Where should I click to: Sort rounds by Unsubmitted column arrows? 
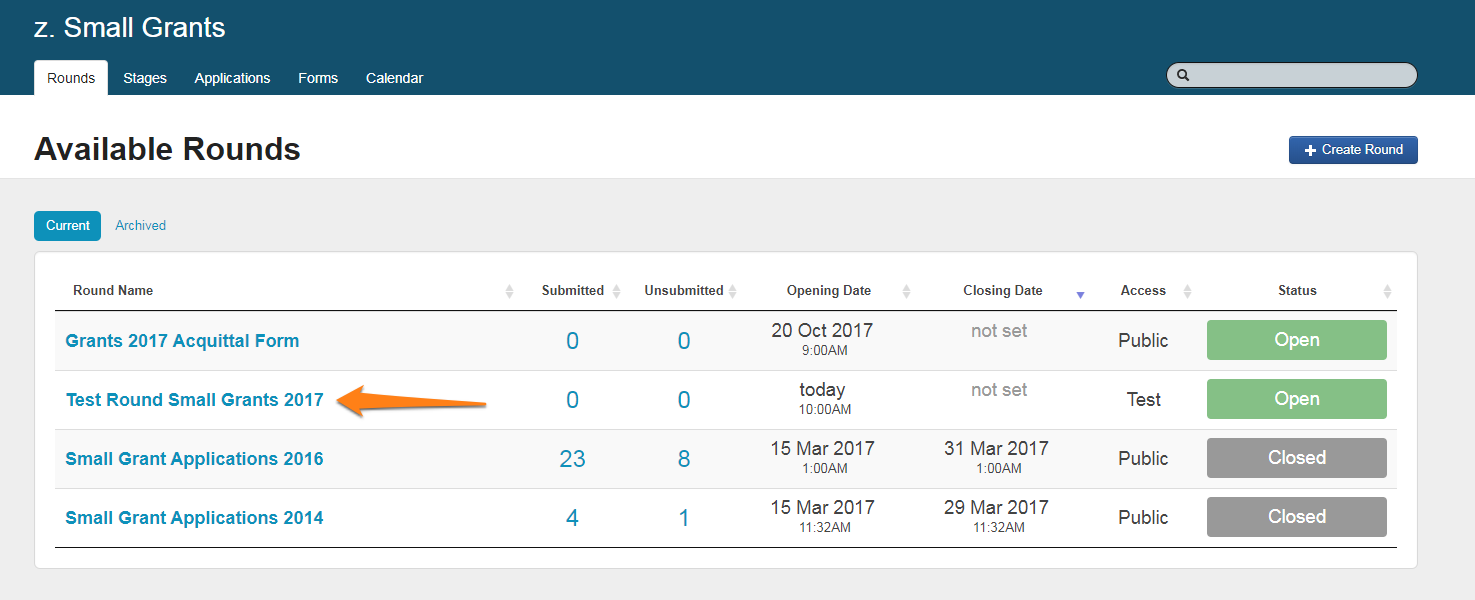[732, 291]
